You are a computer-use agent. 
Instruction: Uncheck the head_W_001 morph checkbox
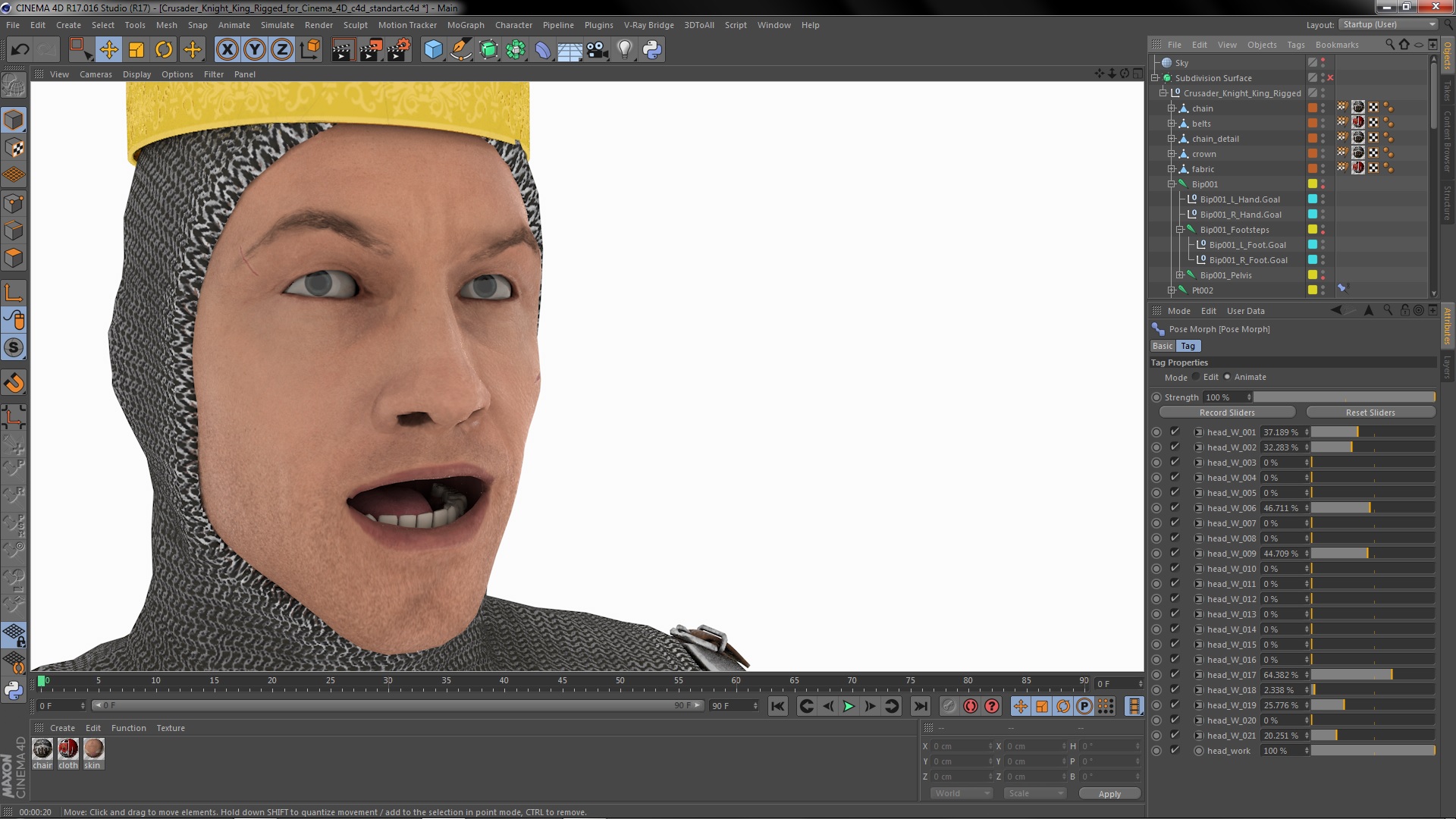[x=1175, y=432]
